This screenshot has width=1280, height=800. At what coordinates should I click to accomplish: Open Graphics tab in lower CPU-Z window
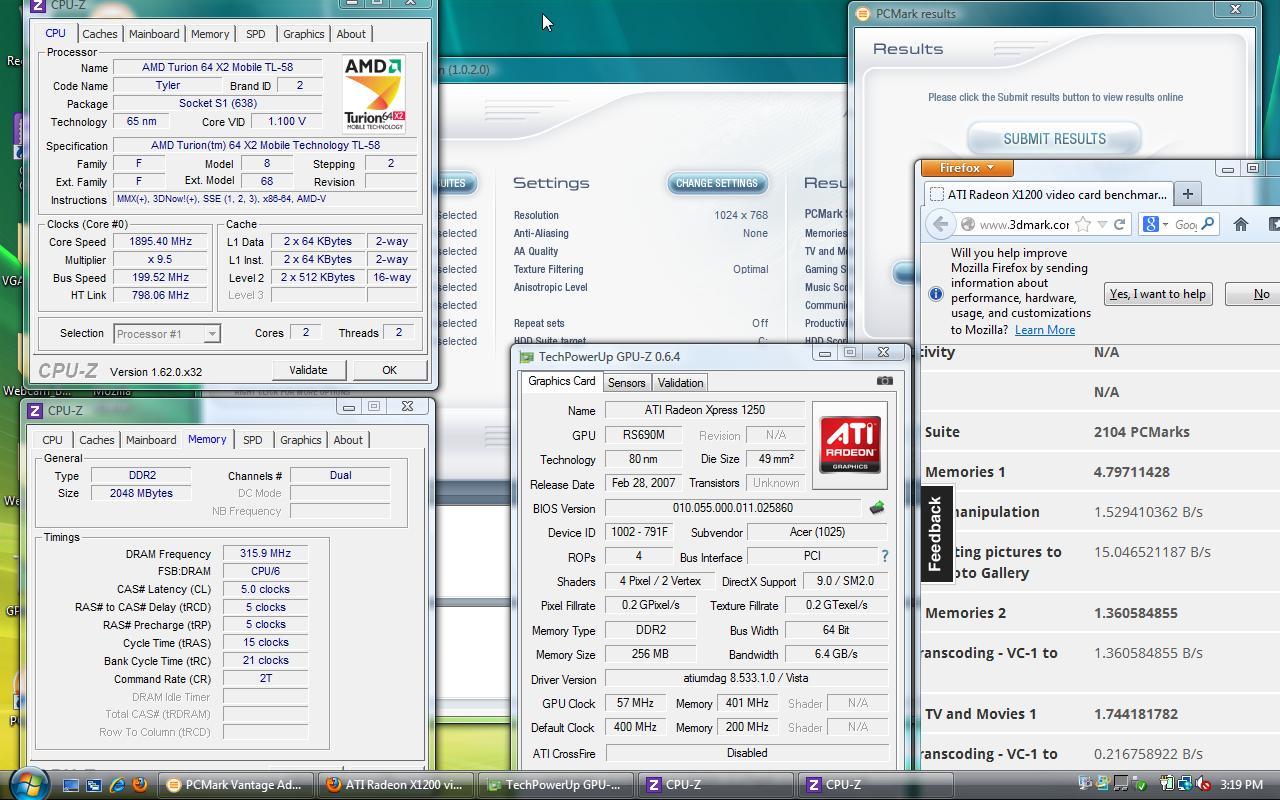click(300, 440)
